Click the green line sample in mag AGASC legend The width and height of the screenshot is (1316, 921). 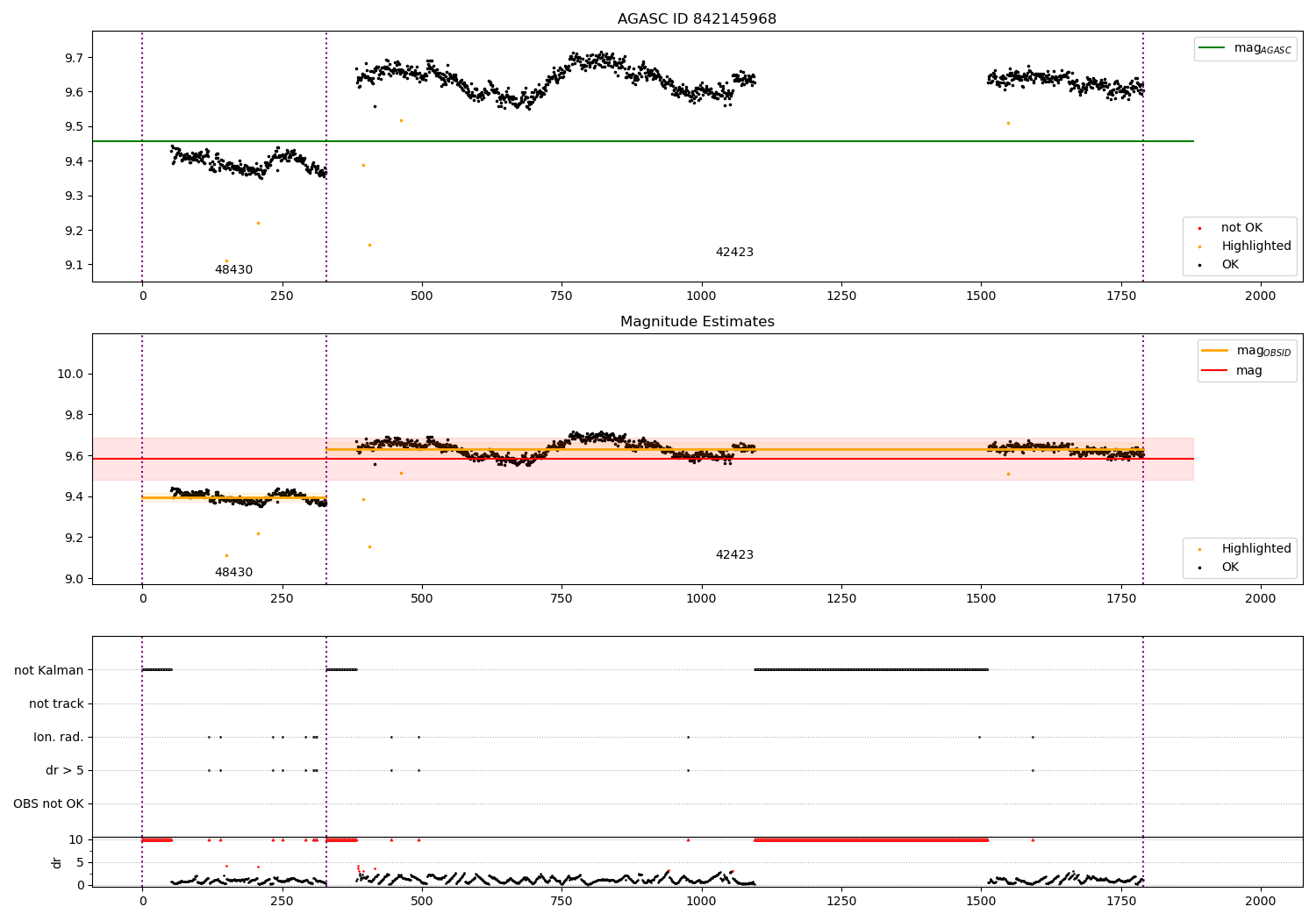1213,48
